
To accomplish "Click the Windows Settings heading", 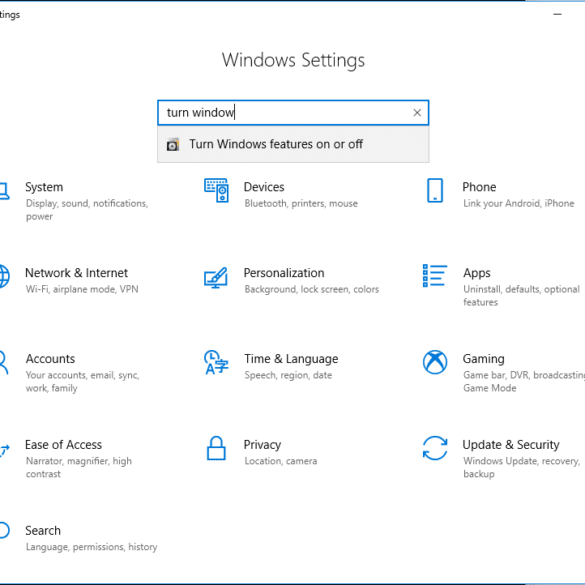I will (293, 60).
